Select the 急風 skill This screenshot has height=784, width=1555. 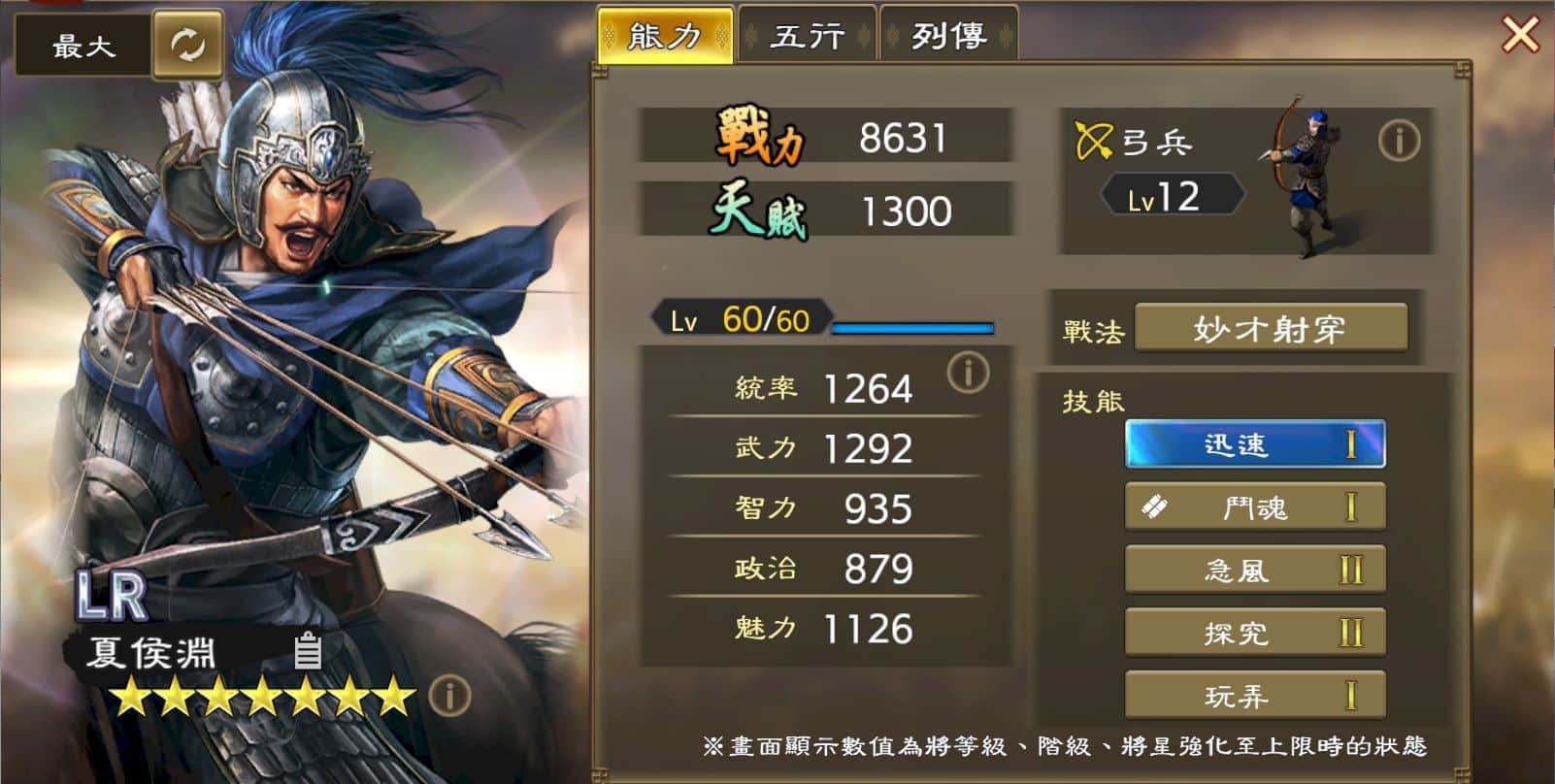coord(1255,569)
